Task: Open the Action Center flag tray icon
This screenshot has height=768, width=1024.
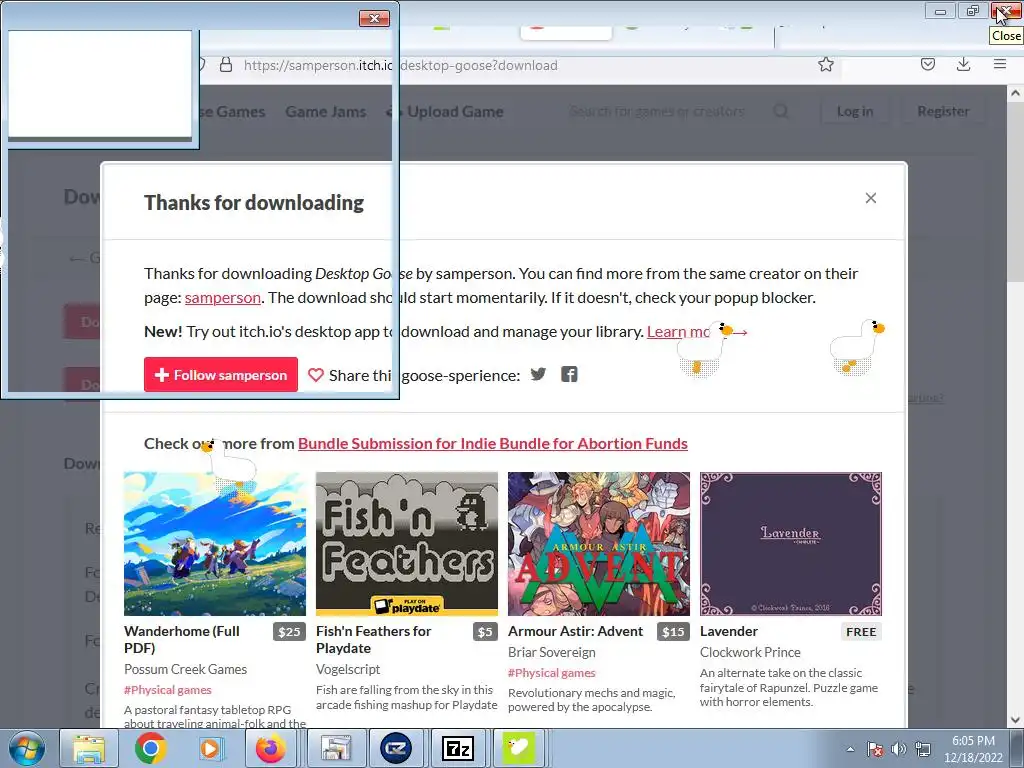Action: pyautogui.click(x=875, y=749)
